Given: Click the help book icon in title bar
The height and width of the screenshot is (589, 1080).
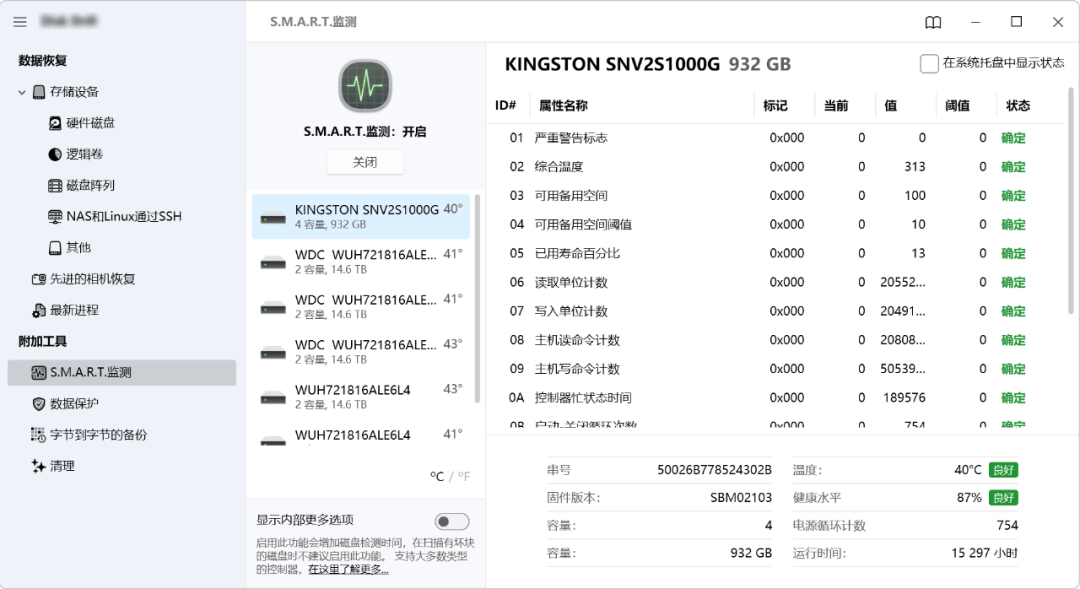Looking at the screenshot, I should [933, 23].
